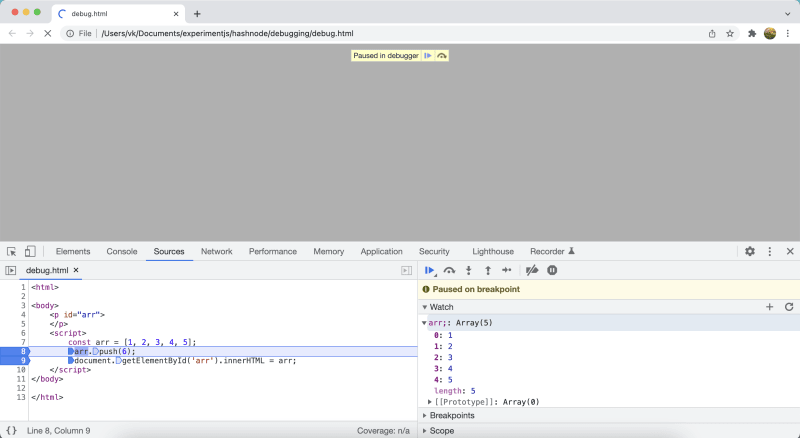The image size is (800, 438).
Task: Close the DevTools panel
Action: (790, 251)
